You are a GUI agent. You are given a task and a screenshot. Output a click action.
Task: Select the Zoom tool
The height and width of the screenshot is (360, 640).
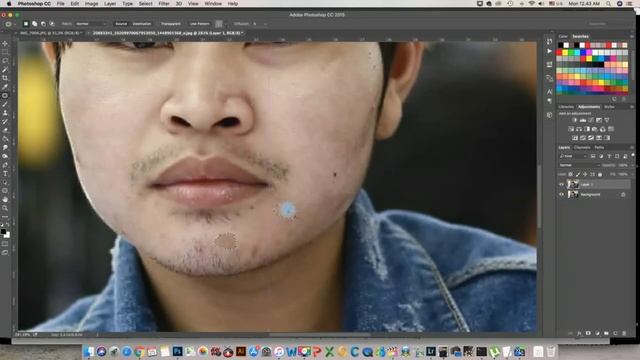(5, 208)
